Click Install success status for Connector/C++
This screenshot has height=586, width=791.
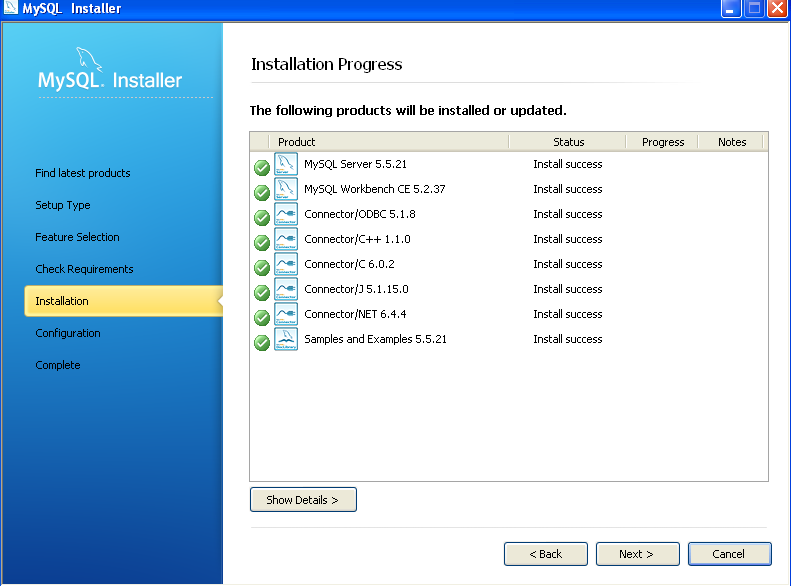pyautogui.click(x=568, y=239)
